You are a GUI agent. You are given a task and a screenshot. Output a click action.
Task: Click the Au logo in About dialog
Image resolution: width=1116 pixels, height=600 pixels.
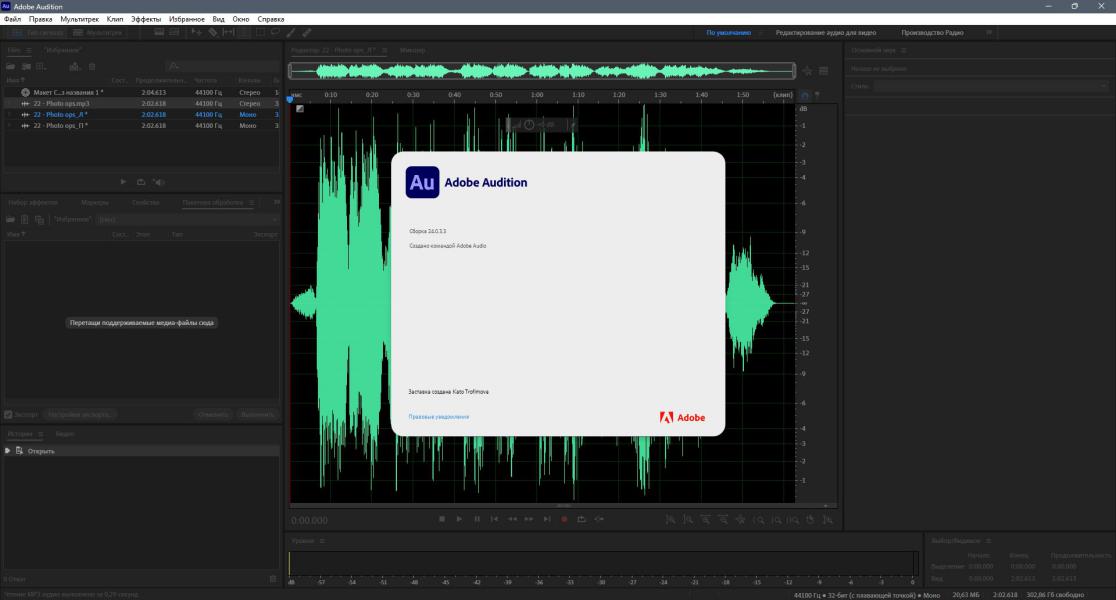pyautogui.click(x=422, y=182)
